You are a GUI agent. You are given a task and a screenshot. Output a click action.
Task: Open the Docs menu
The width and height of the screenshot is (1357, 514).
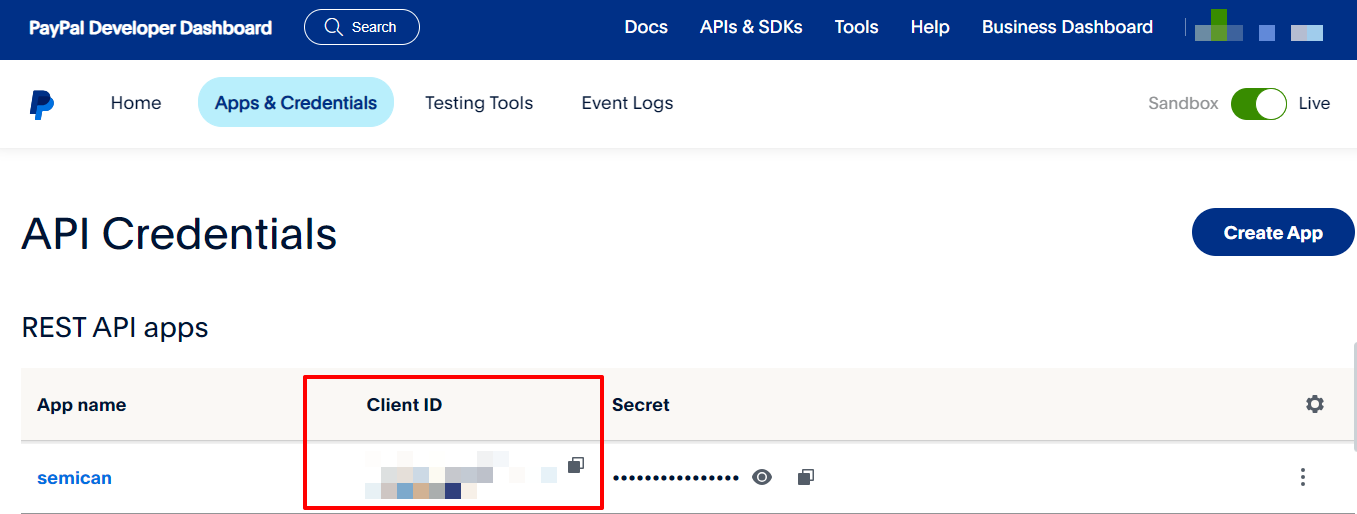[x=646, y=27]
